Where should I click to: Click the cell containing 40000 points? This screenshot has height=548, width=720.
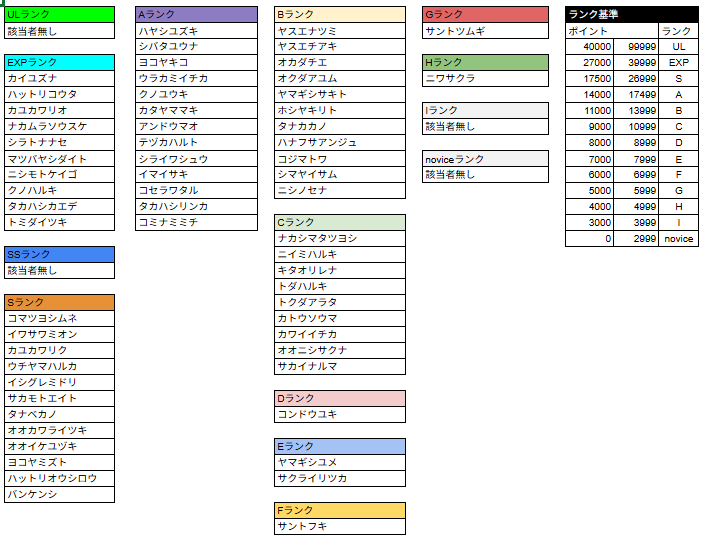590,47
